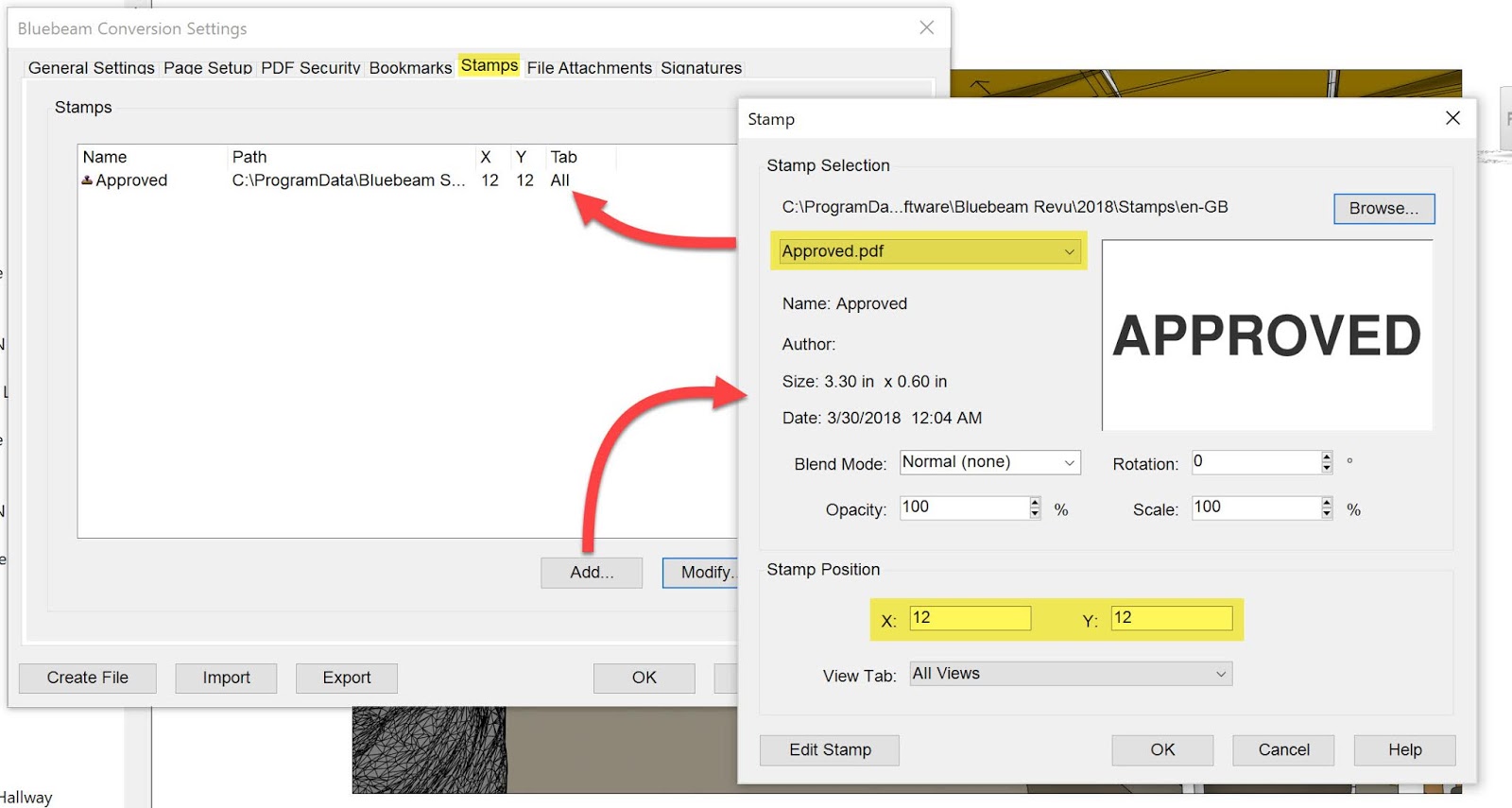
Task: Close the Stamp dialog
Action: pyautogui.click(x=1452, y=118)
